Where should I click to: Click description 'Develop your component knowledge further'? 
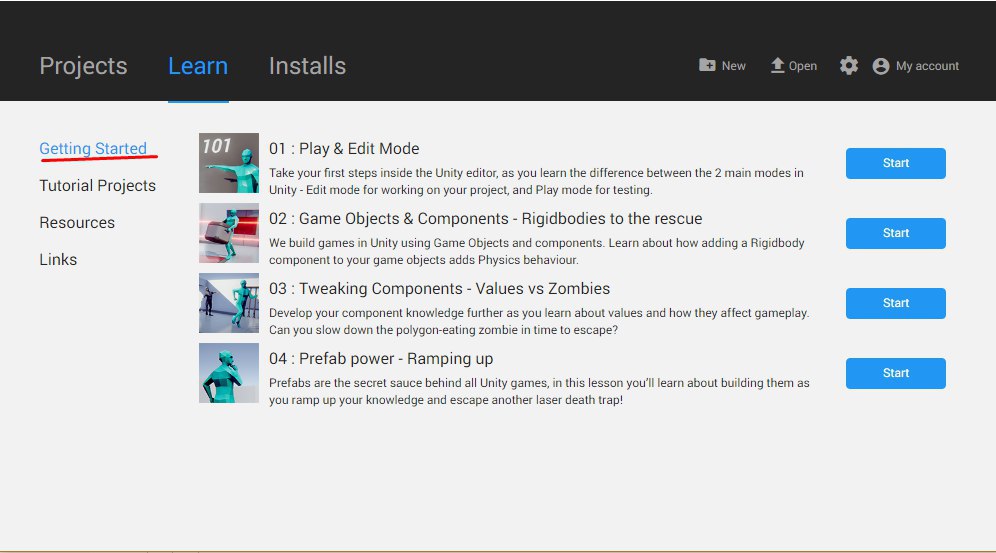pyautogui.click(x=539, y=321)
